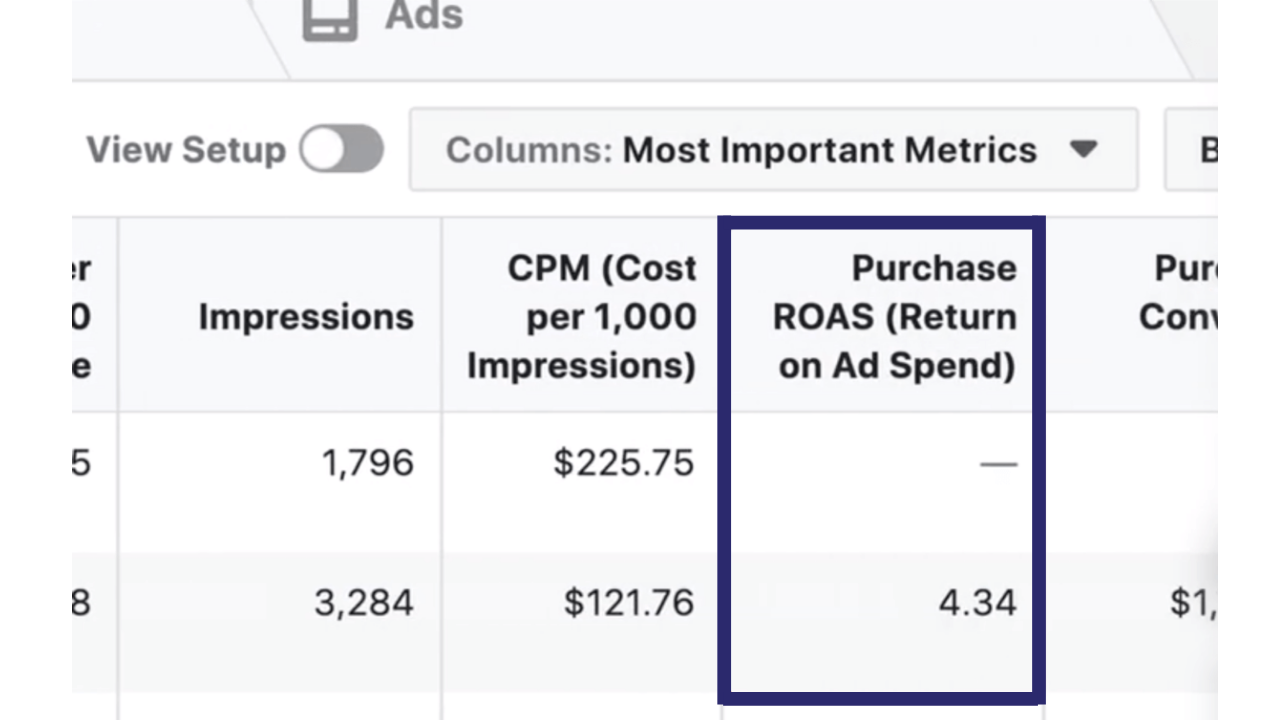Click the cut-off leftmost column header
This screenshot has height=720, width=1280.
point(84,317)
